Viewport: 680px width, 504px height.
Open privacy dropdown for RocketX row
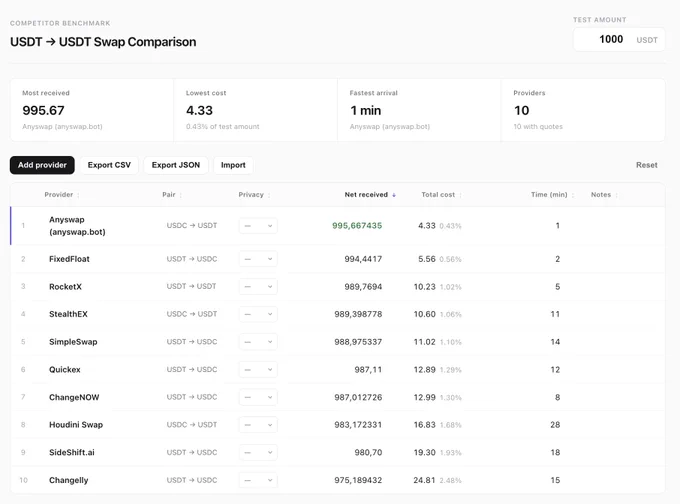point(258,287)
